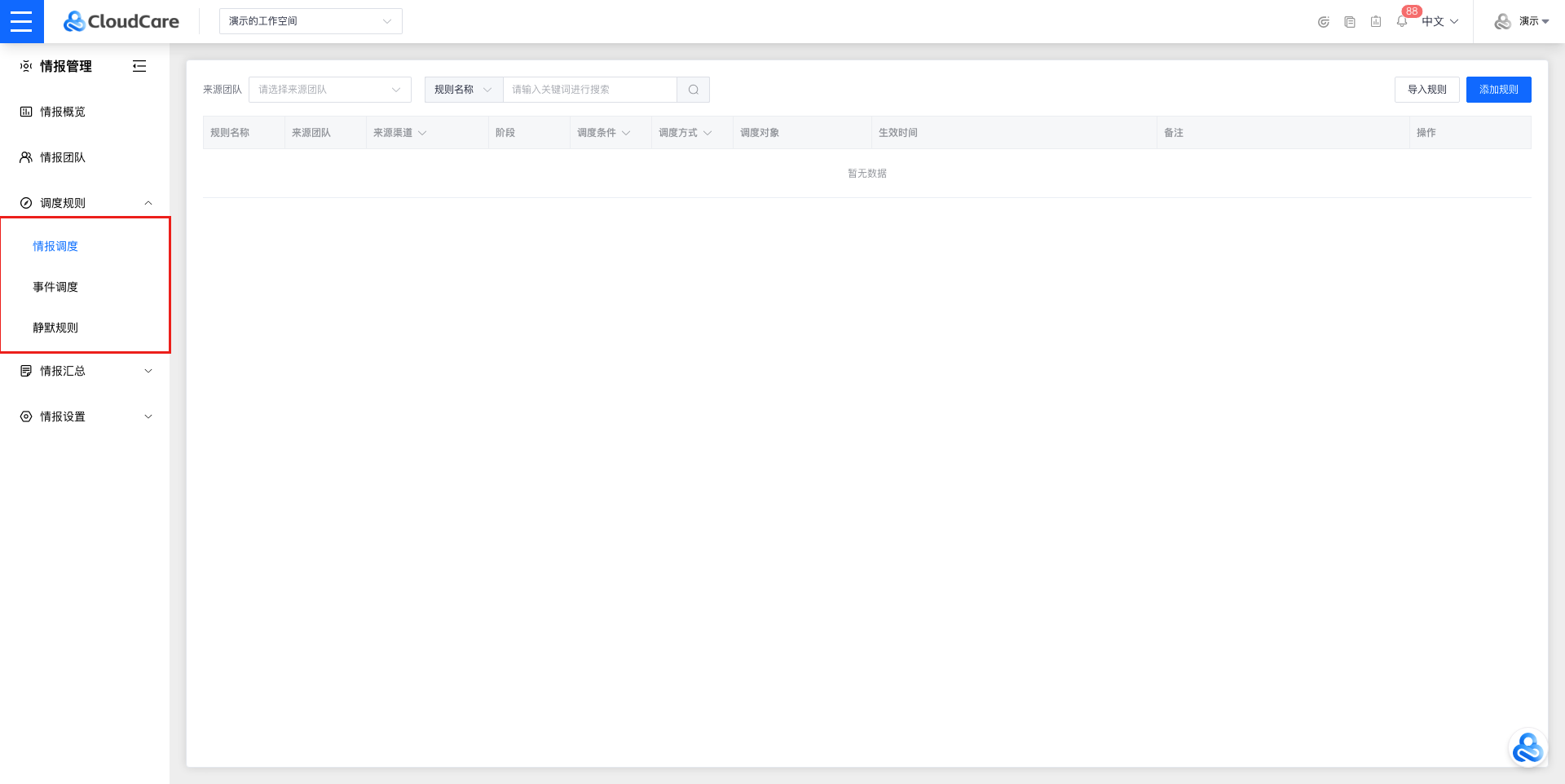Select 事件调度 in the sidebar
The height and width of the screenshot is (784, 1565).
(x=55, y=287)
